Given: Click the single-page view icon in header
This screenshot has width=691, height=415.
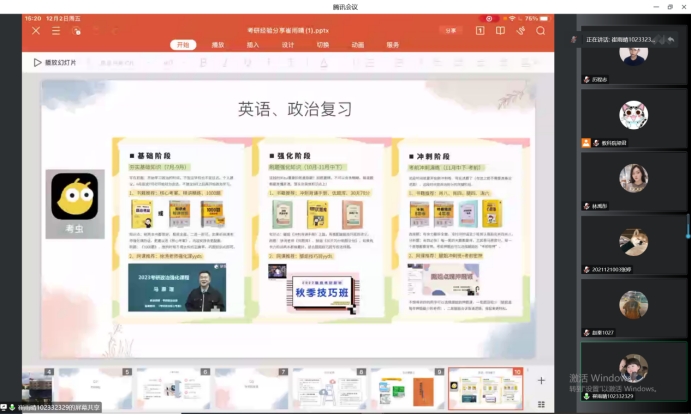Looking at the screenshot, I should [x=479, y=31].
